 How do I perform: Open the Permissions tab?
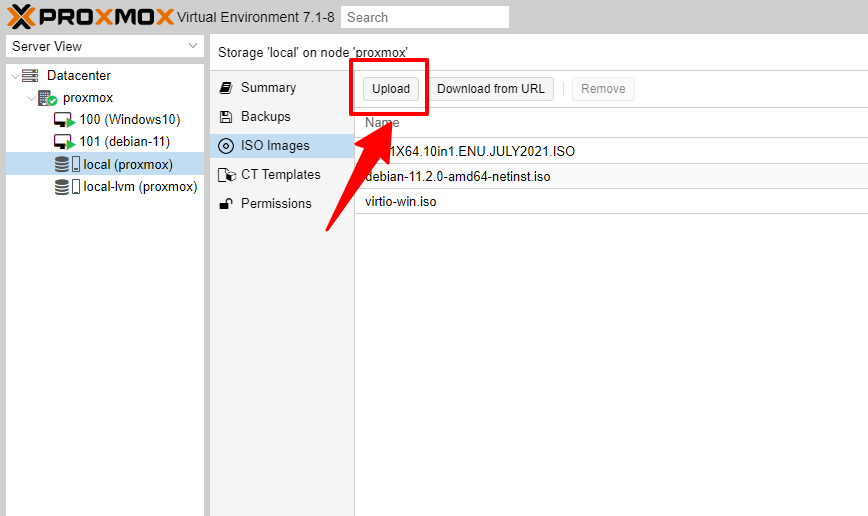pyautogui.click(x=282, y=203)
